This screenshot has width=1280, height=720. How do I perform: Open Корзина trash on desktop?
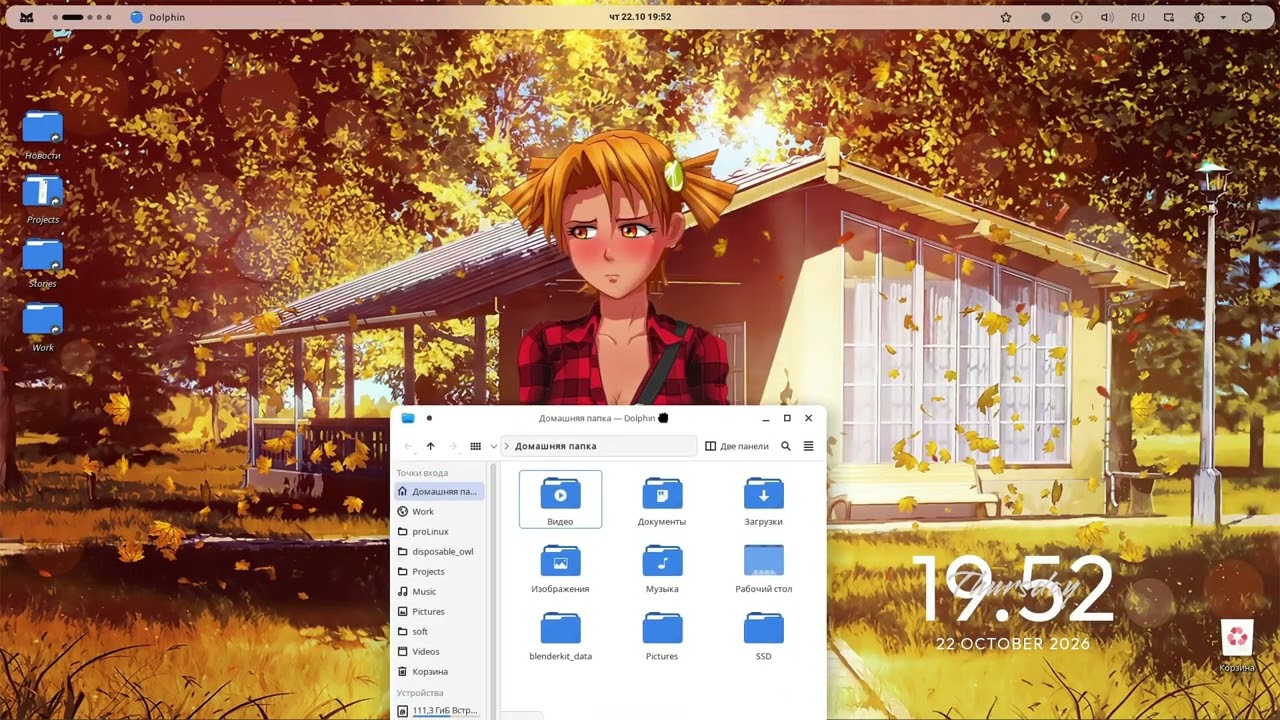(1237, 645)
